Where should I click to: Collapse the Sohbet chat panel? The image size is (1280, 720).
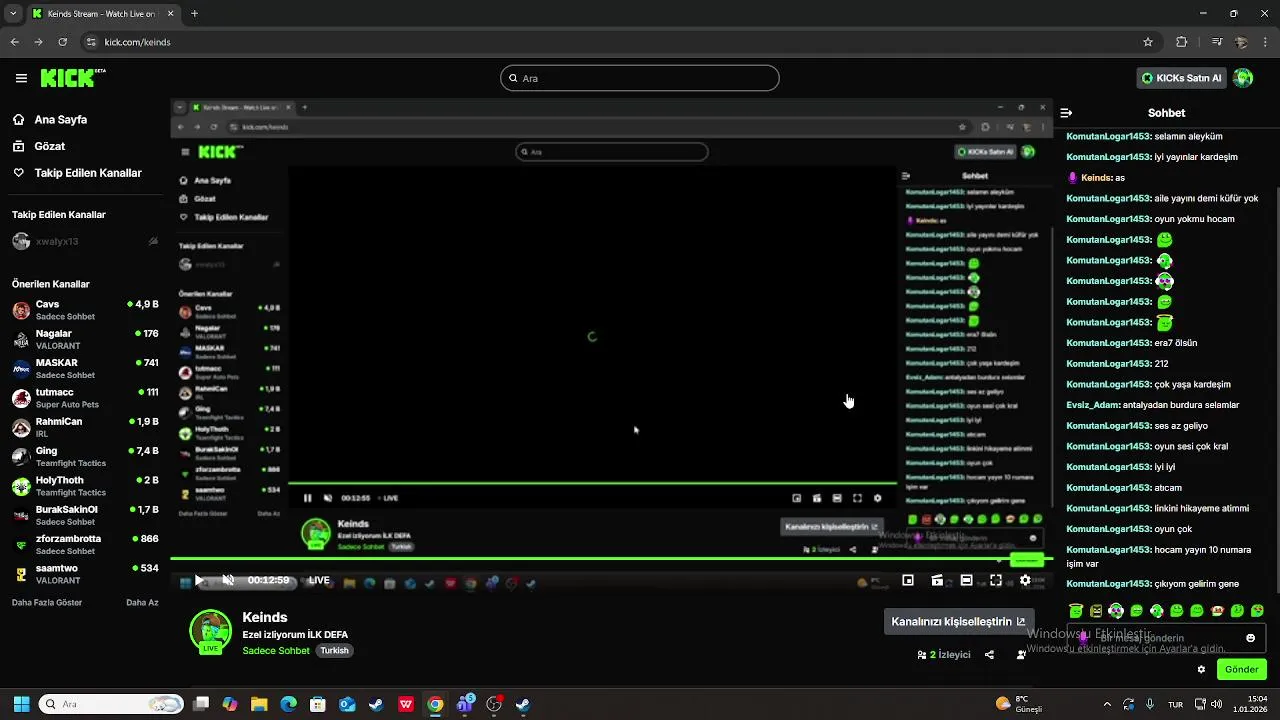(1066, 113)
